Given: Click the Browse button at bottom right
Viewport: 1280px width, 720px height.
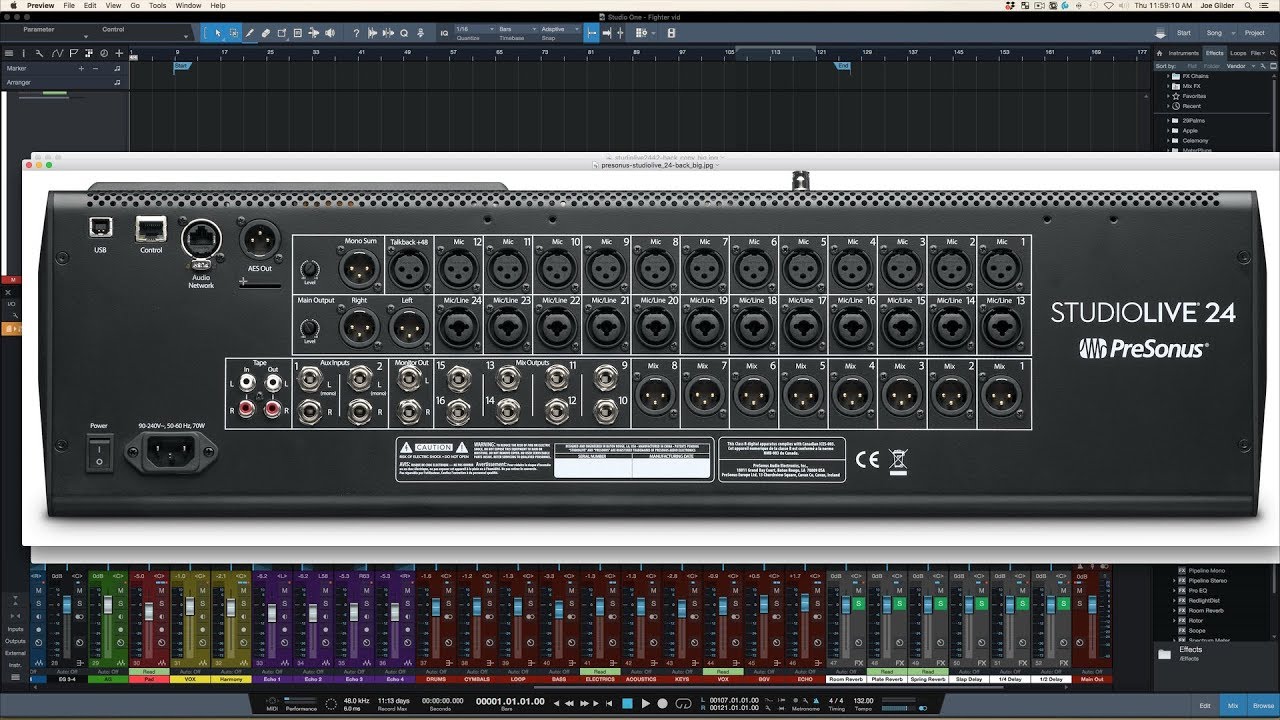Looking at the screenshot, I should [x=1263, y=706].
